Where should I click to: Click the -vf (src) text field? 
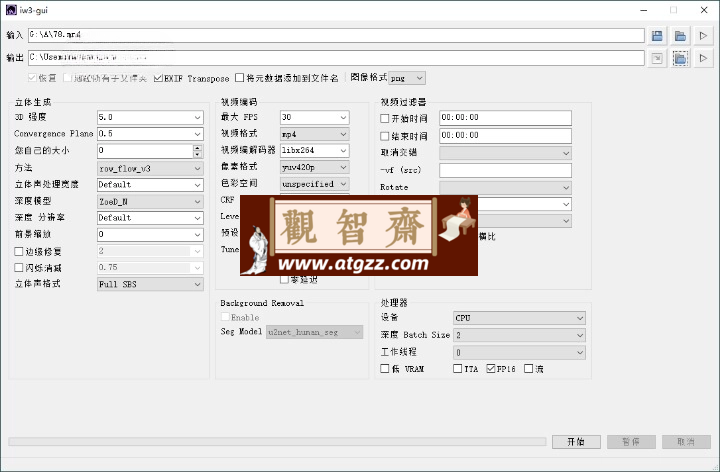[506, 170]
